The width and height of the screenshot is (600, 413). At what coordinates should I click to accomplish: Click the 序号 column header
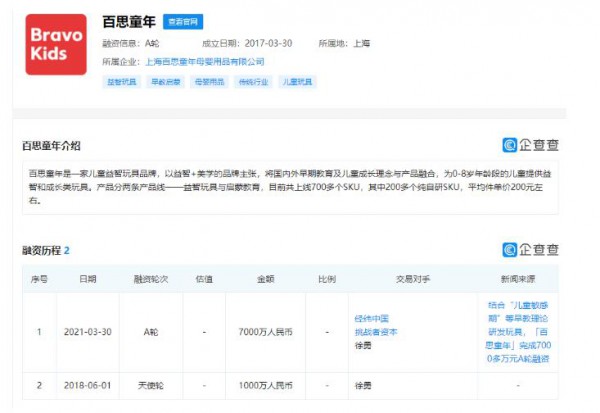[x=39, y=279]
